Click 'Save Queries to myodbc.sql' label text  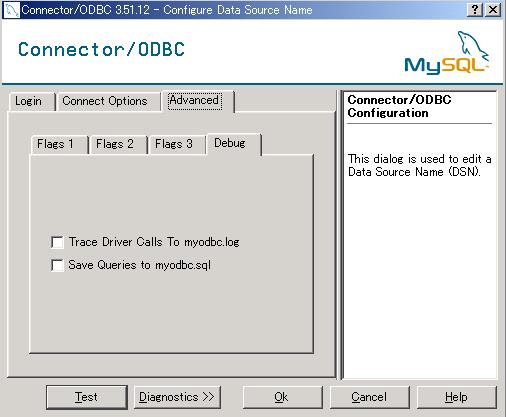(140, 265)
